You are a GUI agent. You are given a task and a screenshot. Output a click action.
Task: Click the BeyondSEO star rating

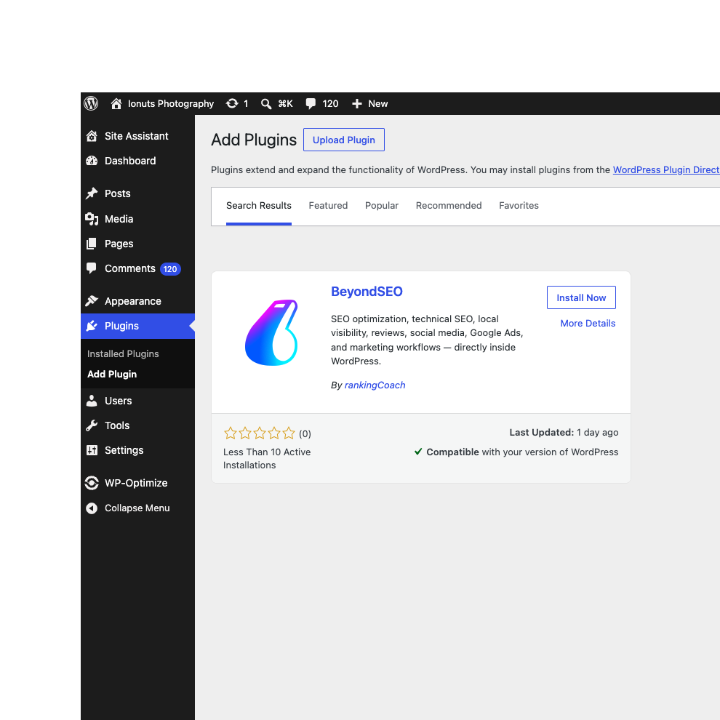pos(259,433)
